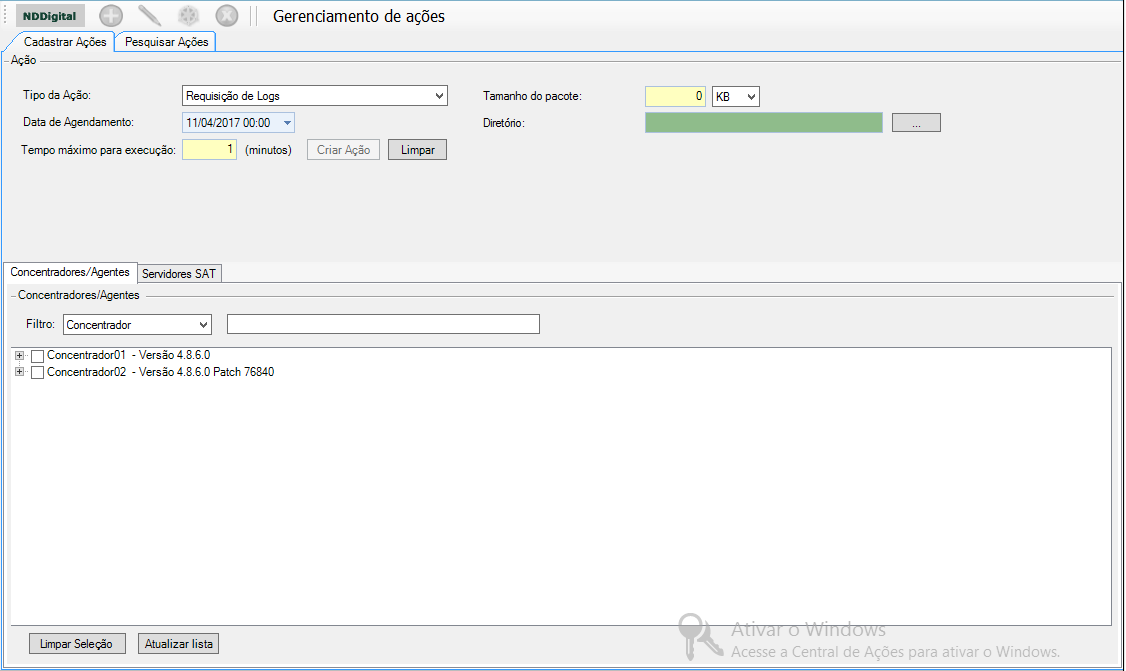This screenshot has width=1126, height=671.
Task: Click the cancel (X) toolbar icon
Action: coord(227,16)
